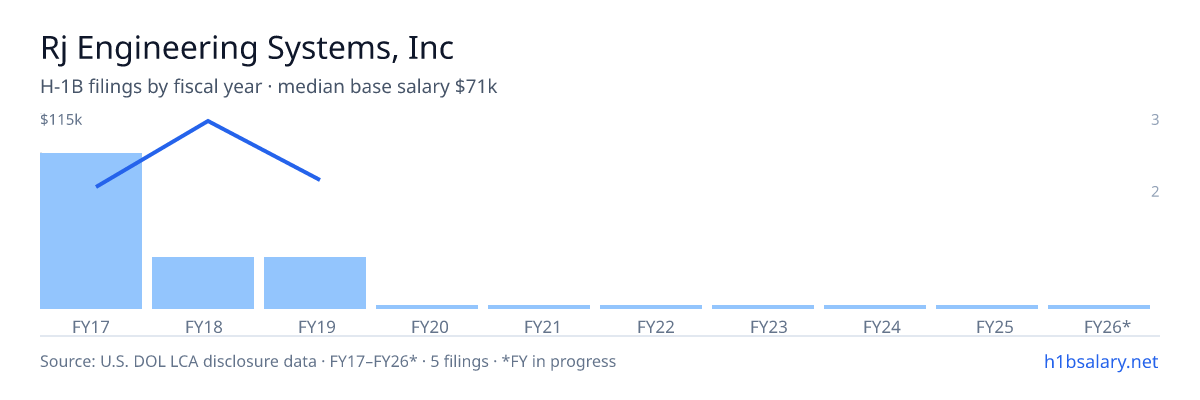The height and width of the screenshot is (400, 1200).
Task: Click the FY19 filings bar
Action: point(315,283)
